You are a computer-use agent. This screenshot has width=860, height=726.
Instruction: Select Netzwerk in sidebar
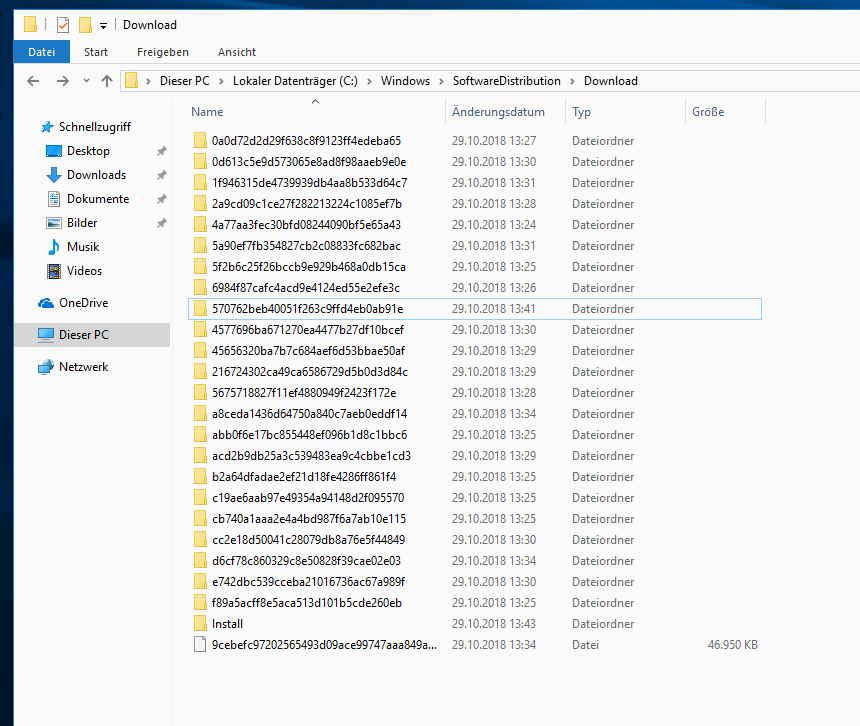(83, 367)
